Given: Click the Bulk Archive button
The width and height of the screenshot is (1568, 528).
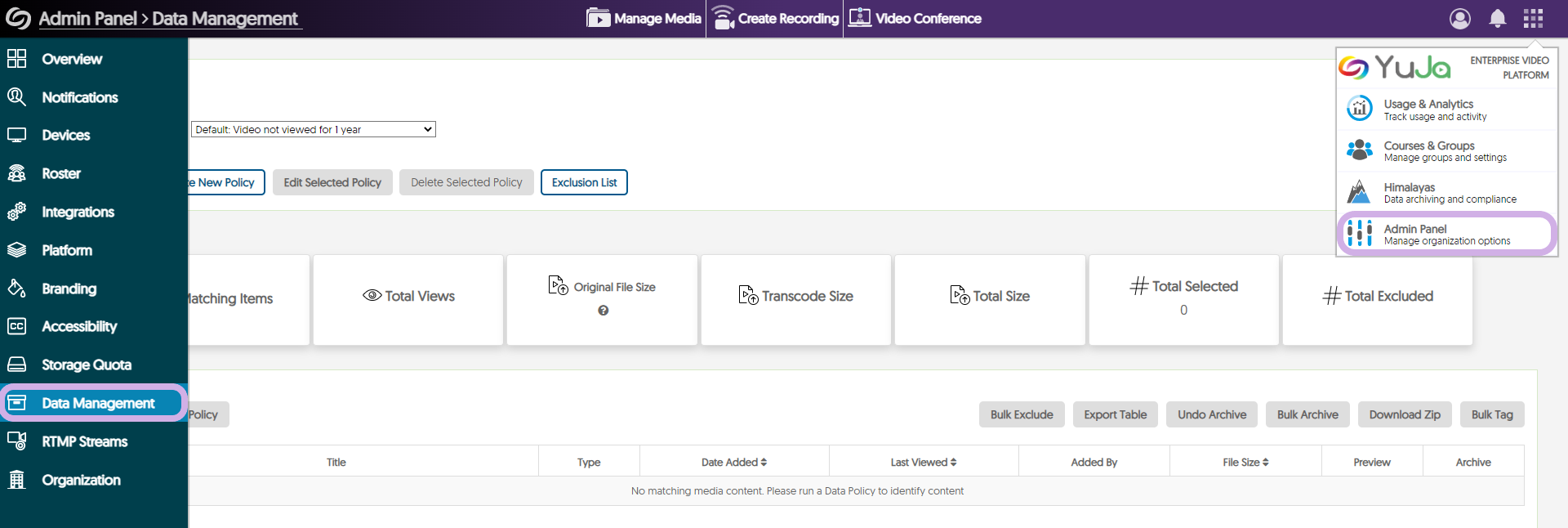Looking at the screenshot, I should [x=1307, y=414].
